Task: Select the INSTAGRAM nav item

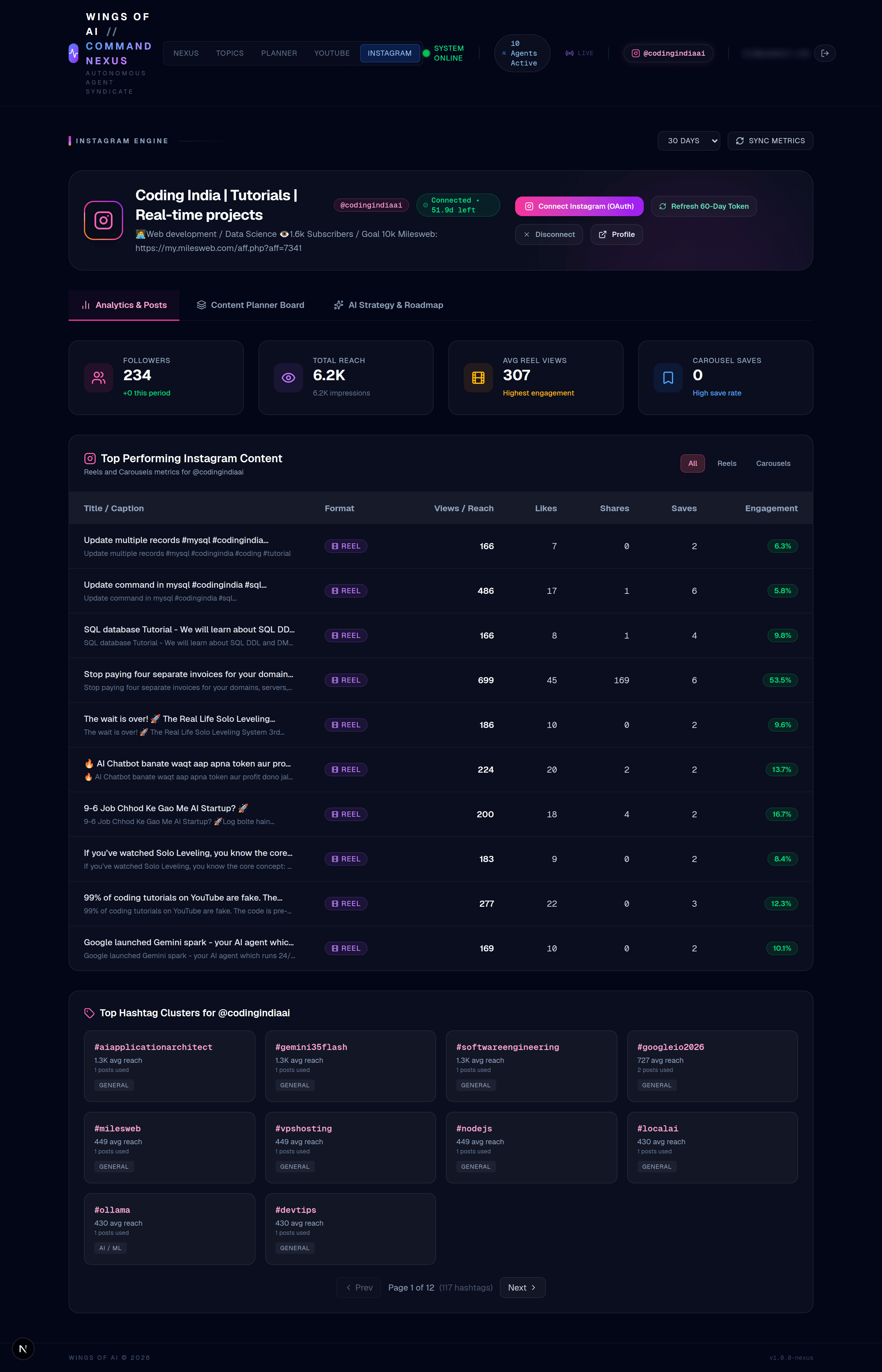Action: pyautogui.click(x=390, y=53)
